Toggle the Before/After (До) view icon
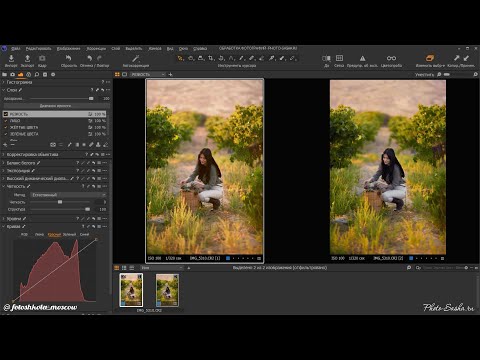The width and height of the screenshot is (480, 360). (x=326, y=58)
